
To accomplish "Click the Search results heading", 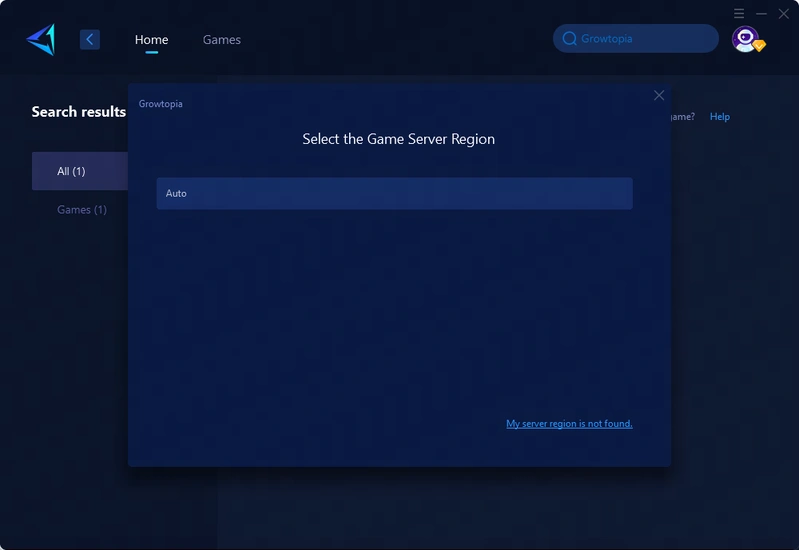I will tap(78, 112).
